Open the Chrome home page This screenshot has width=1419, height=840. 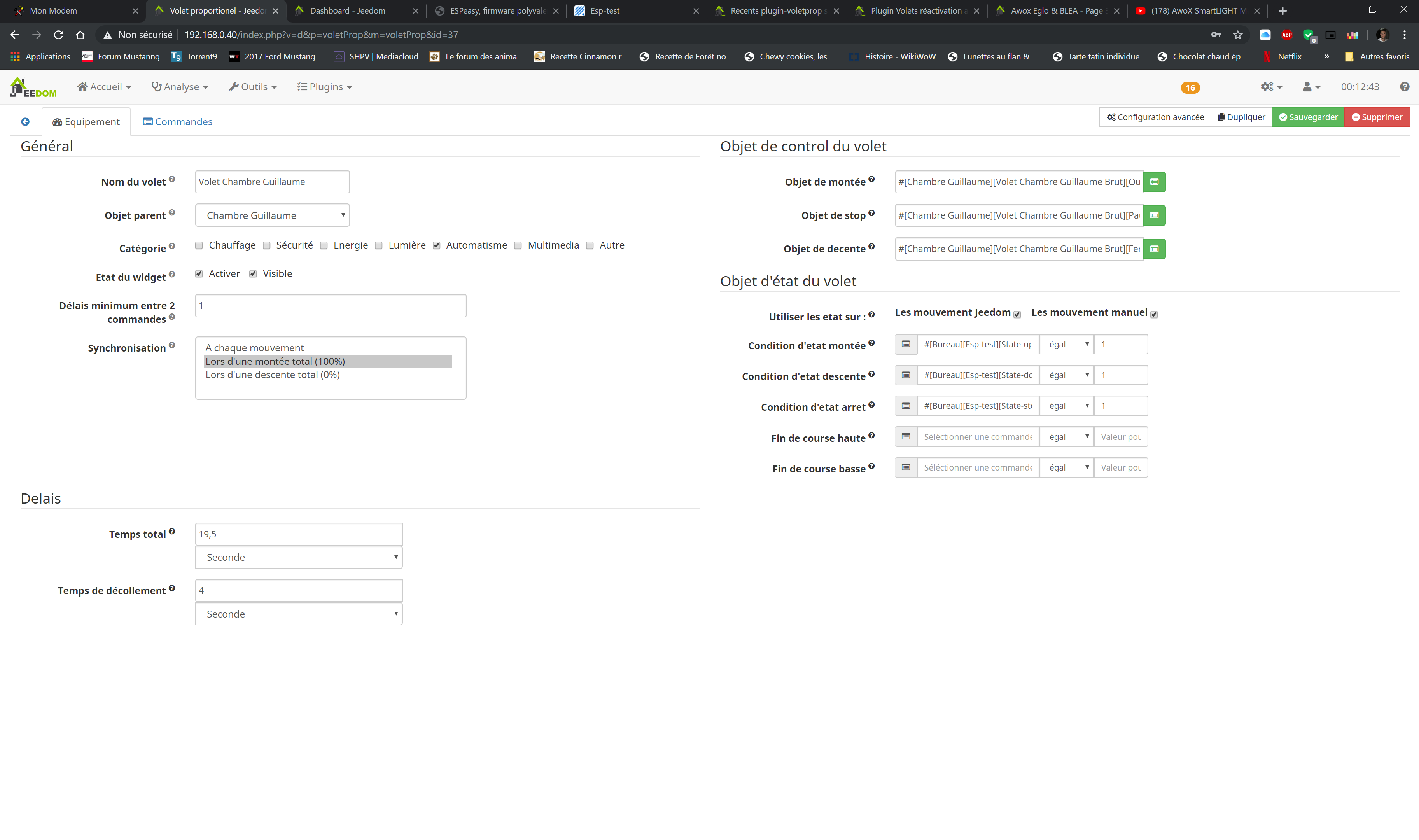pos(80,35)
